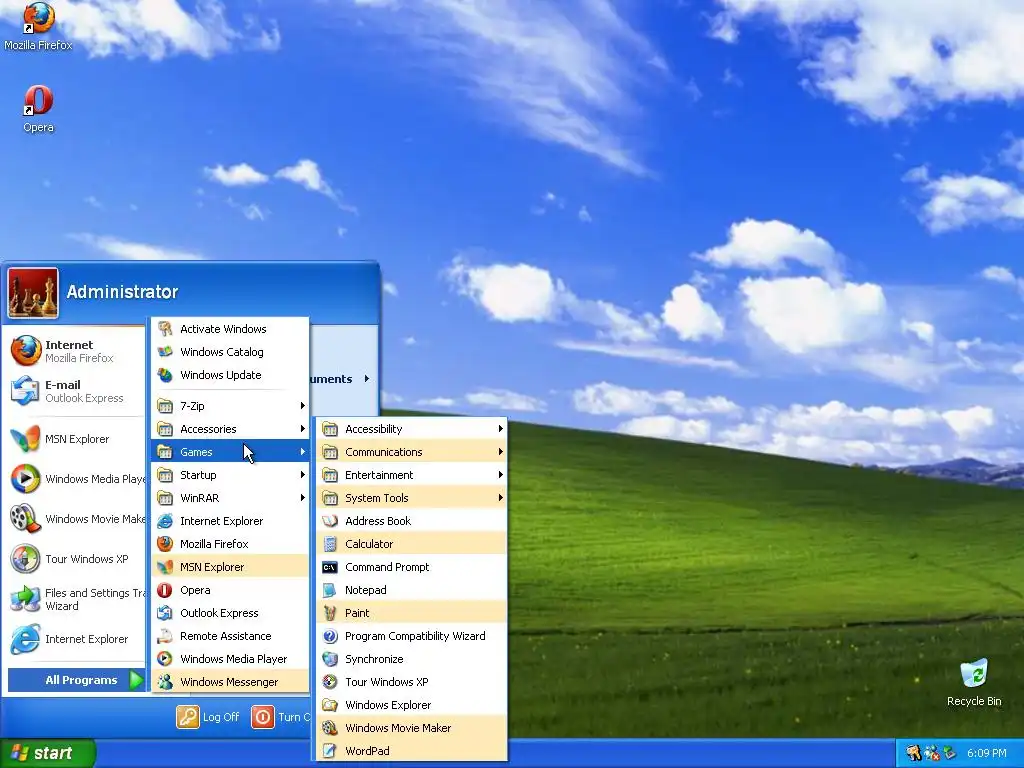Image resolution: width=1024 pixels, height=768 pixels.
Task: Launch Windows Media Player from programs menu
Action: coord(230,659)
